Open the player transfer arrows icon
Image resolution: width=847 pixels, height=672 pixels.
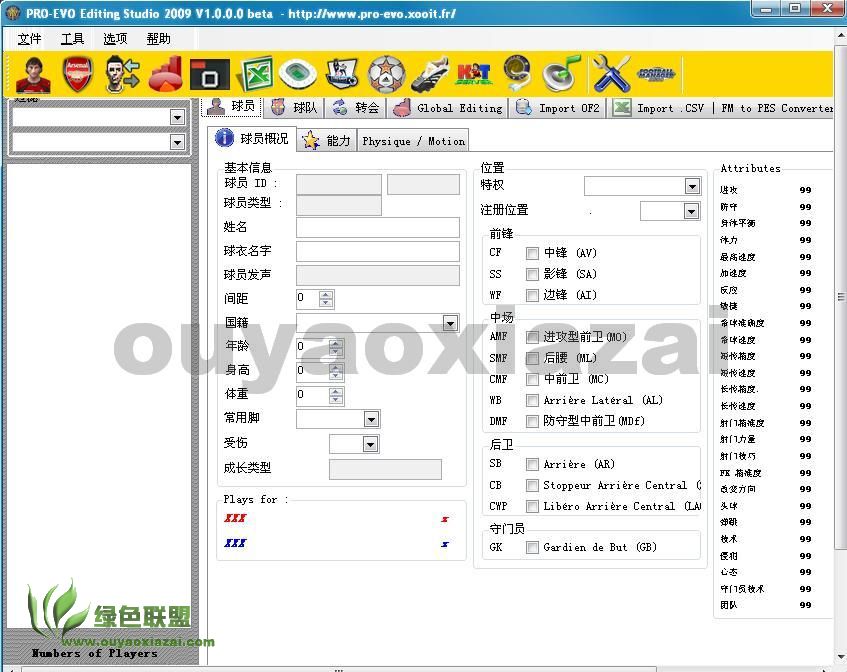tap(122, 74)
